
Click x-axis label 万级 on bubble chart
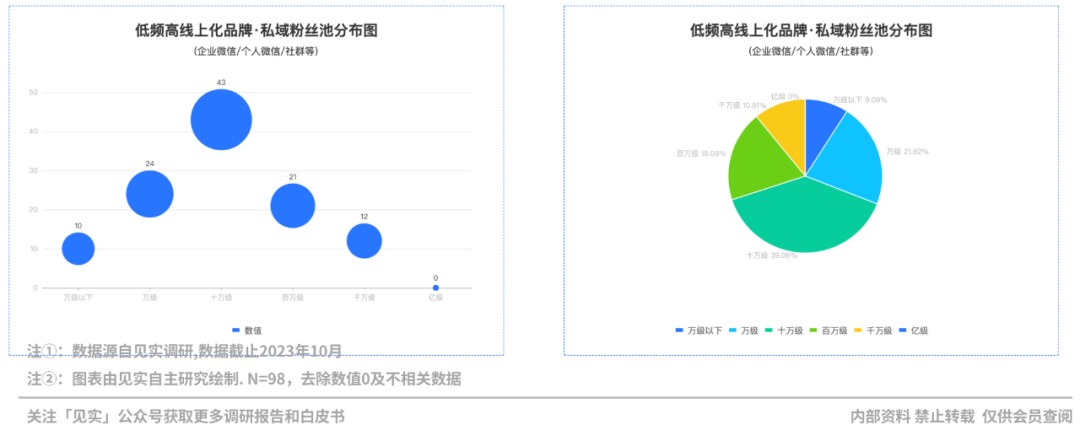(x=149, y=298)
